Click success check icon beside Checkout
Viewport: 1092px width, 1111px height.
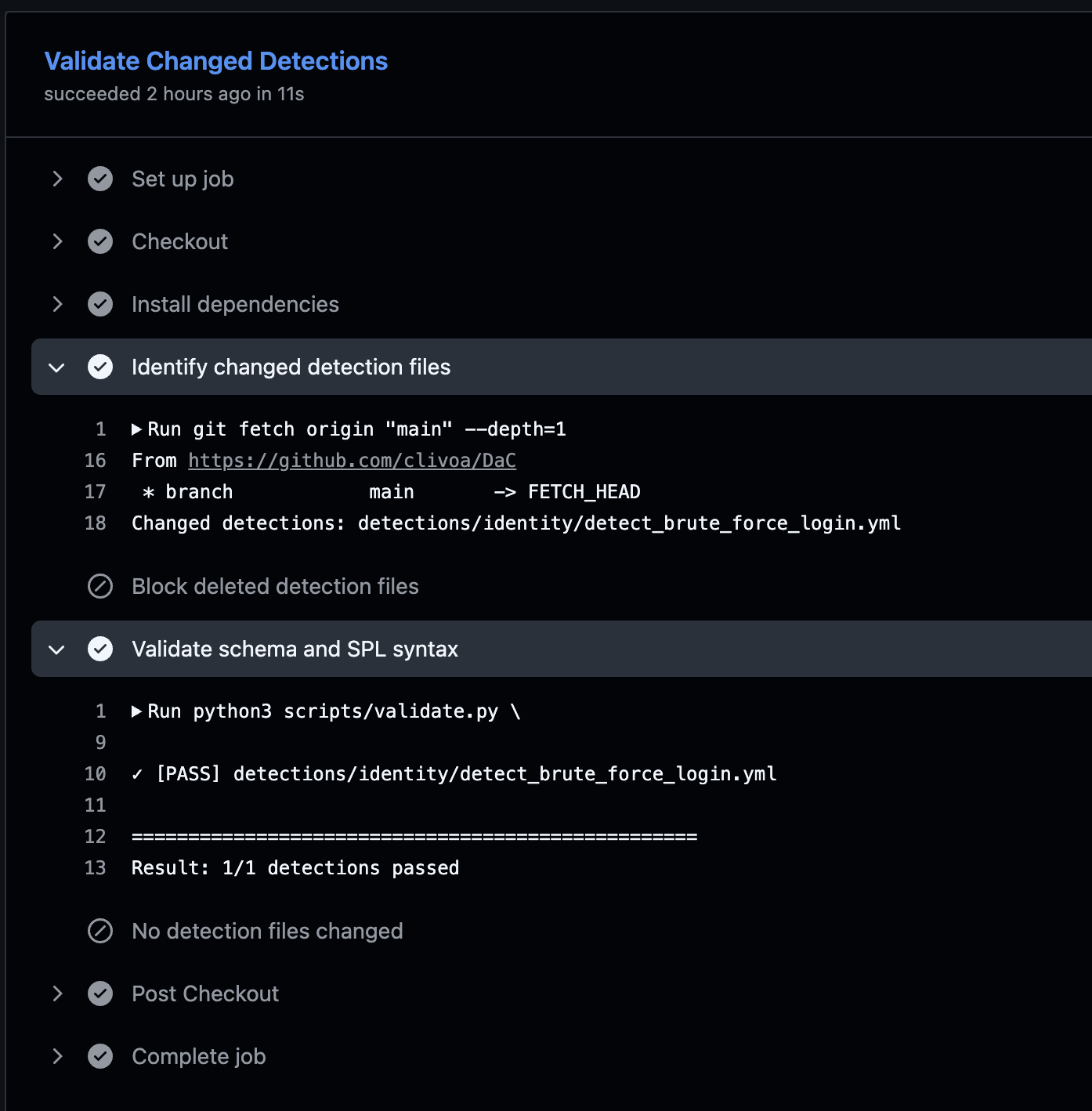point(100,241)
